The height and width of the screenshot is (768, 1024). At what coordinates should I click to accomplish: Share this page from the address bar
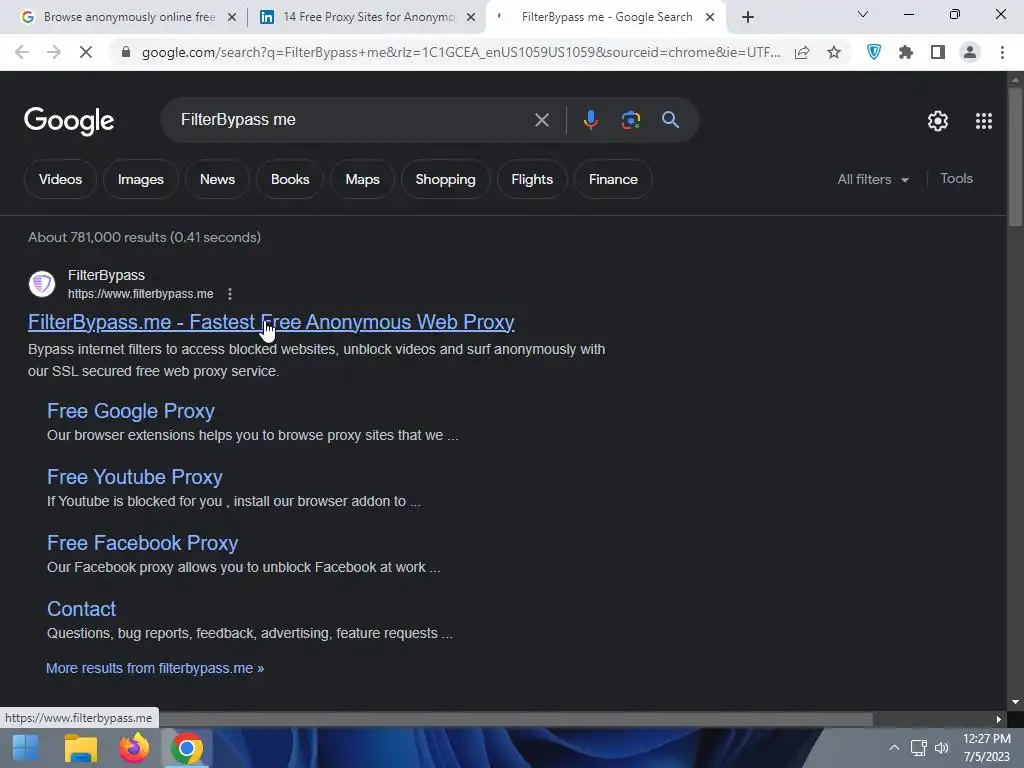[802, 52]
